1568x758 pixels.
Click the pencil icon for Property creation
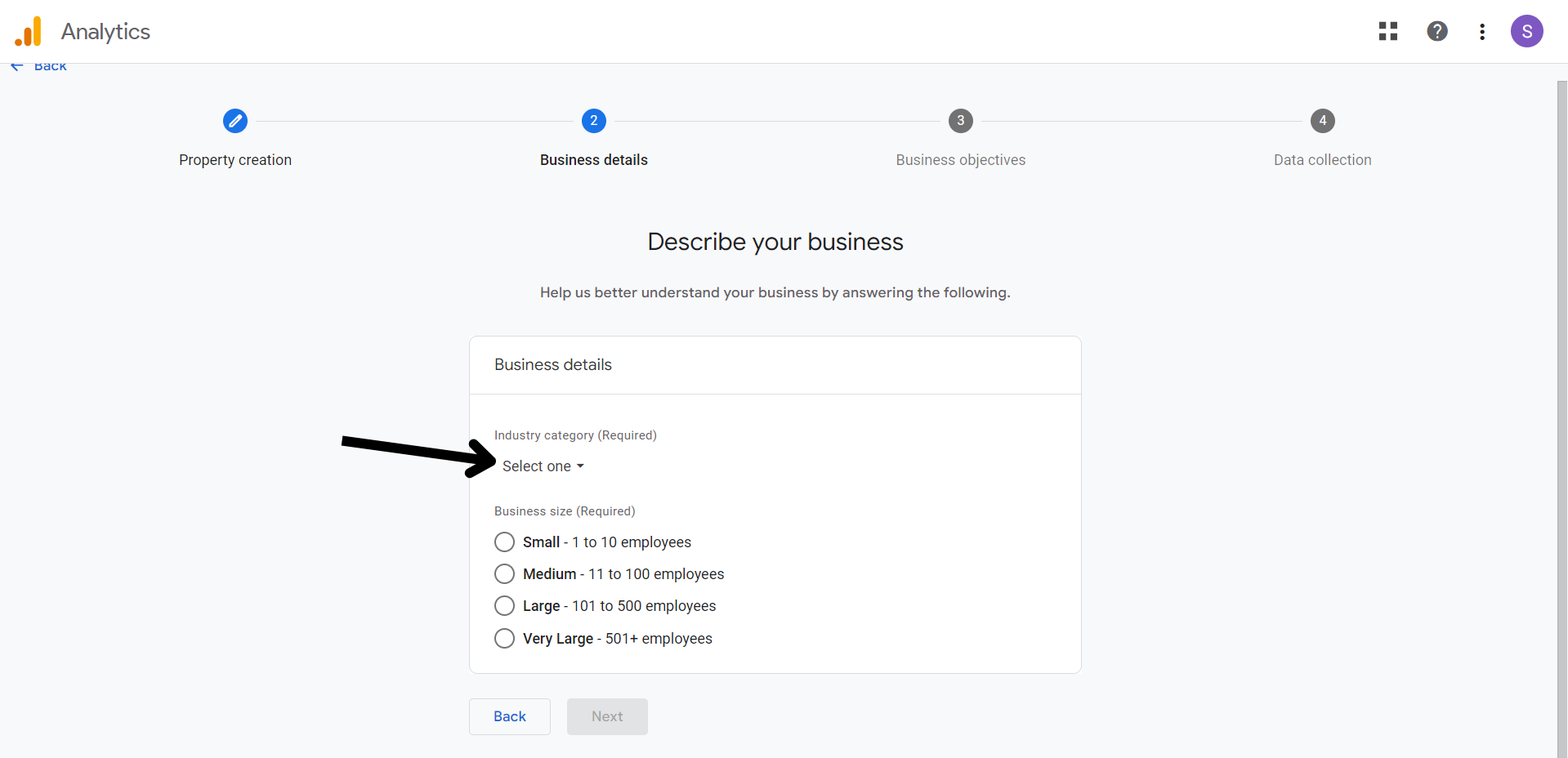pyautogui.click(x=235, y=121)
